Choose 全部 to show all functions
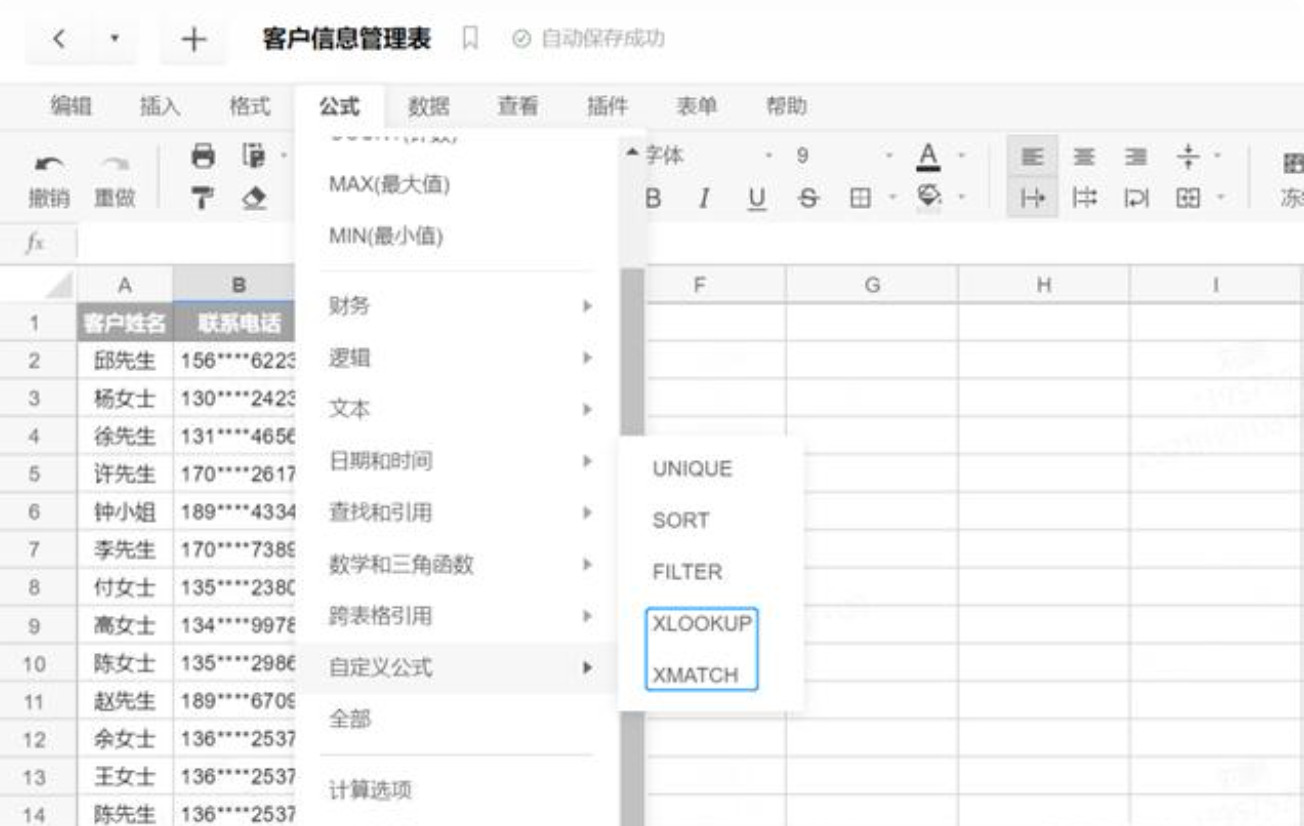 pyautogui.click(x=350, y=719)
